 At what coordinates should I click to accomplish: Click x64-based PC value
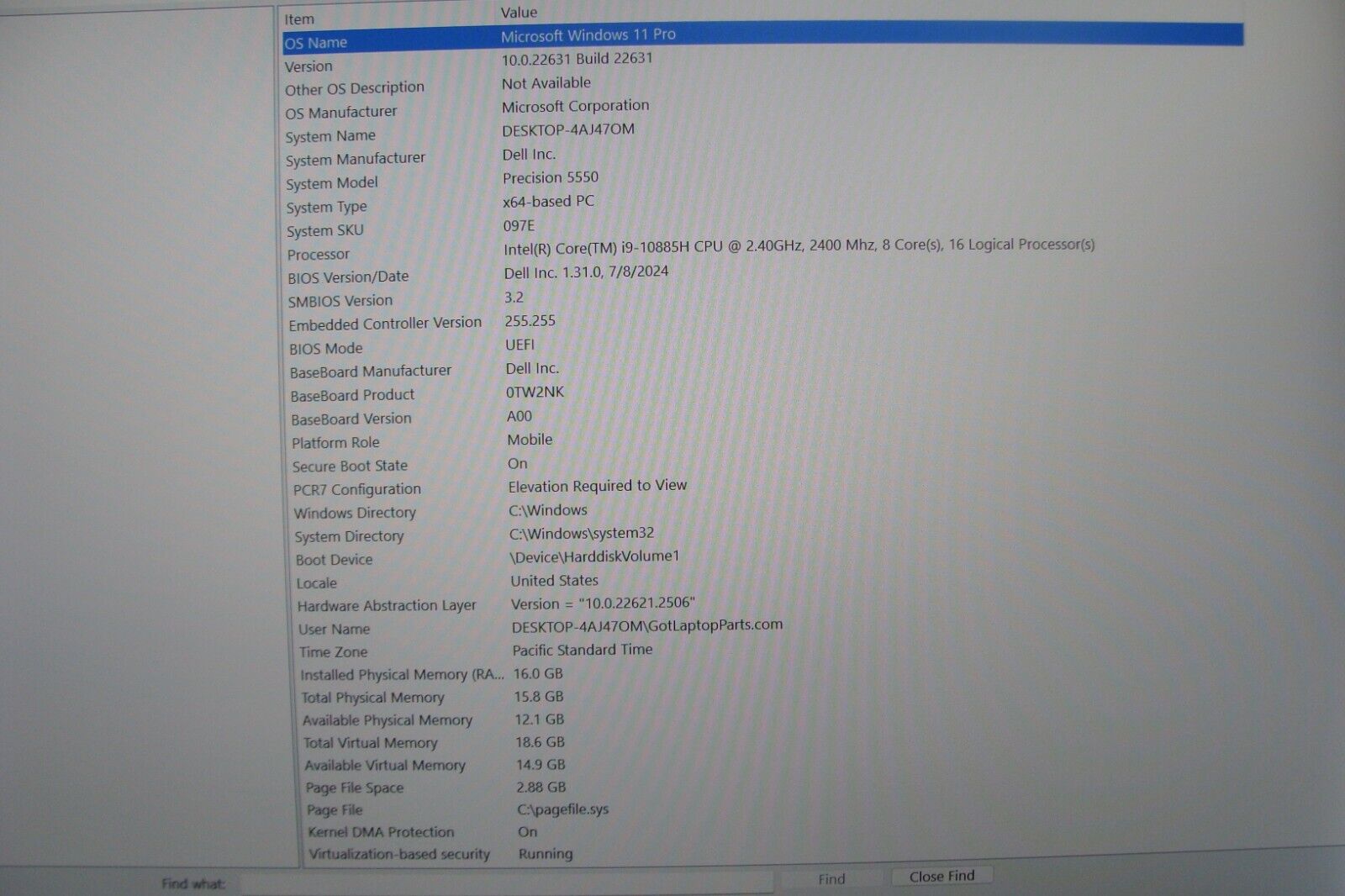(x=548, y=202)
